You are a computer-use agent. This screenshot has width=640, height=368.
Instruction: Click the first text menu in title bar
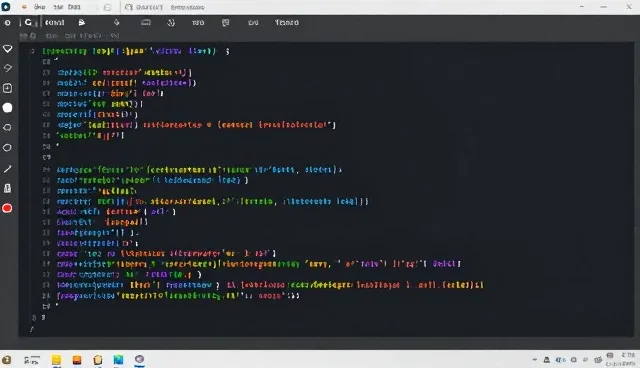(40, 7)
